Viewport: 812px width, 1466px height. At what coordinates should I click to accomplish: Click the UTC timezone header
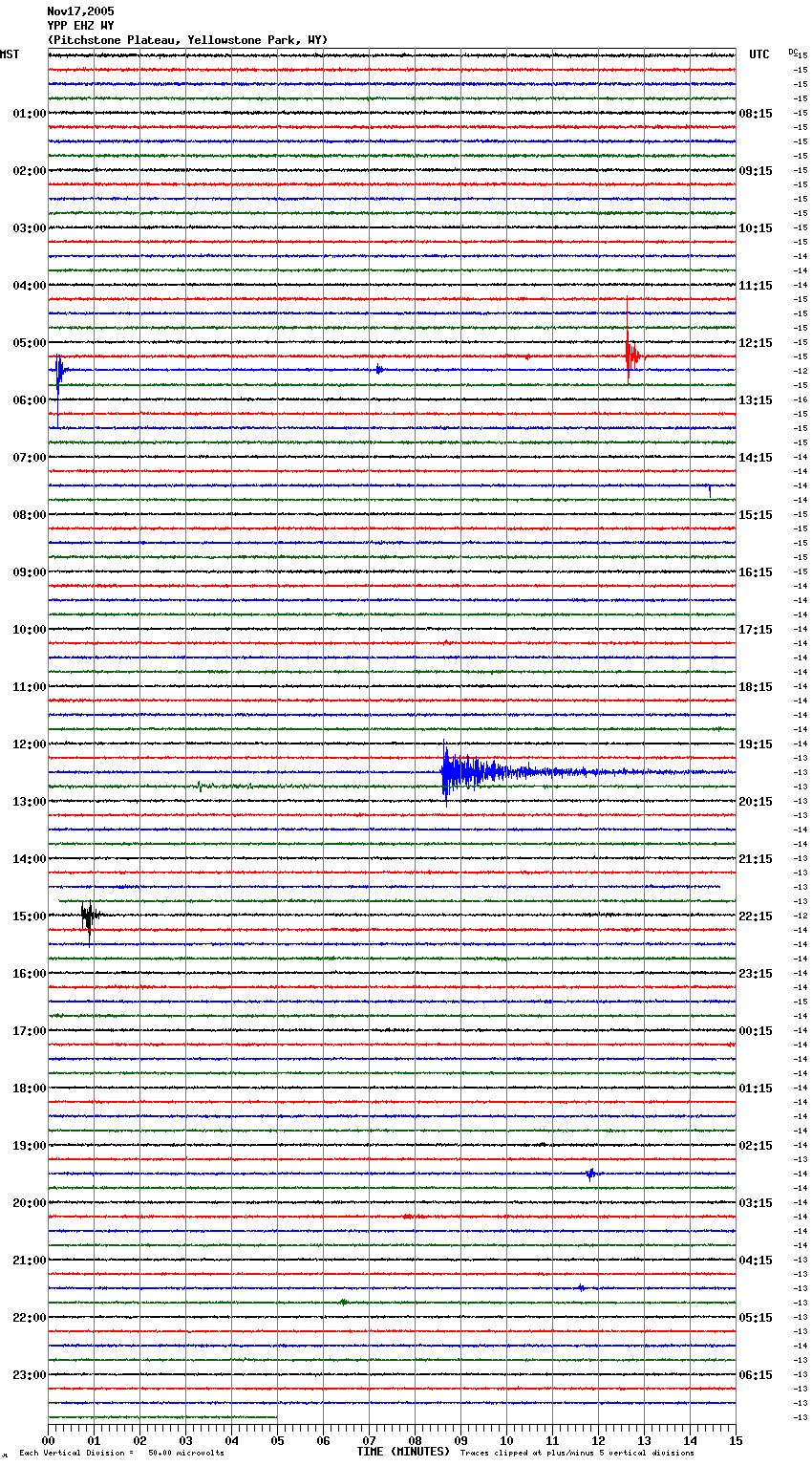(x=759, y=54)
